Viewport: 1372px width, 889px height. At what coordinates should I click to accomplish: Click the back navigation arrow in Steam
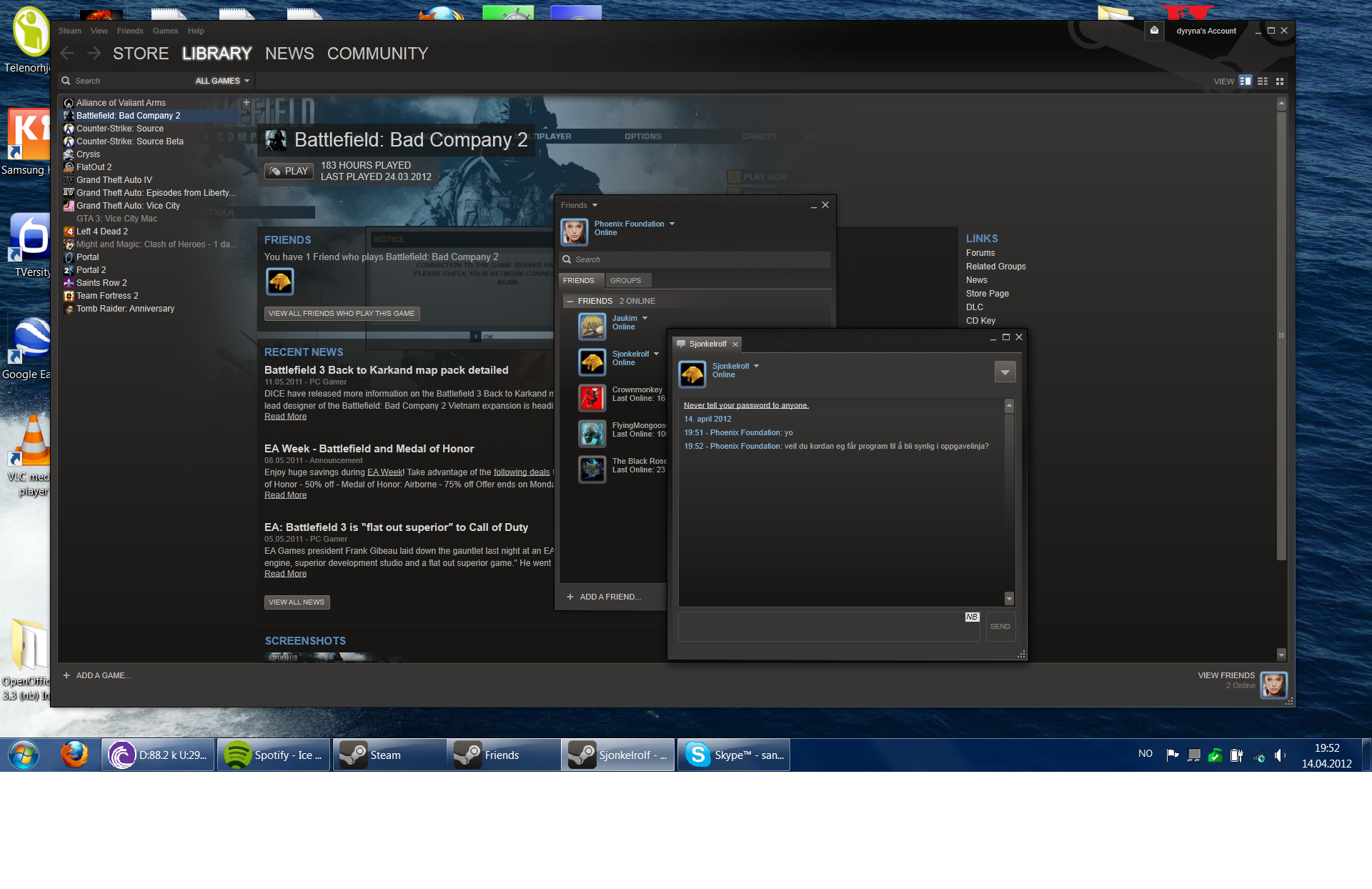[x=68, y=54]
